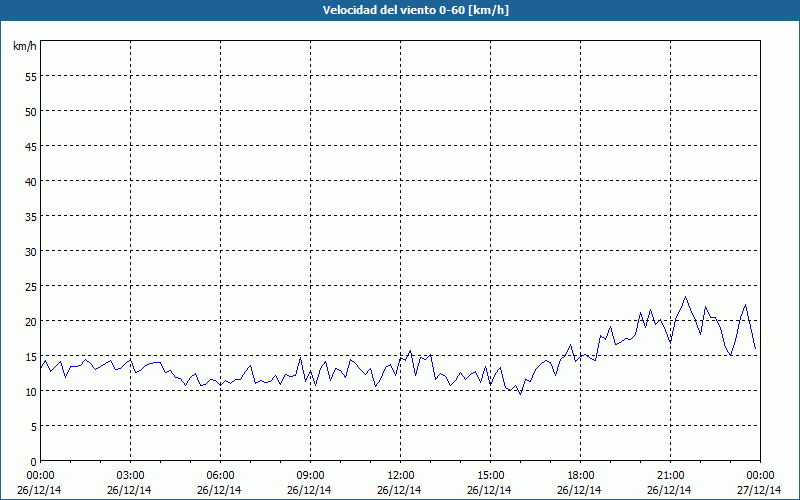
Task: Click the y-axis value '45'
Action: point(31,146)
